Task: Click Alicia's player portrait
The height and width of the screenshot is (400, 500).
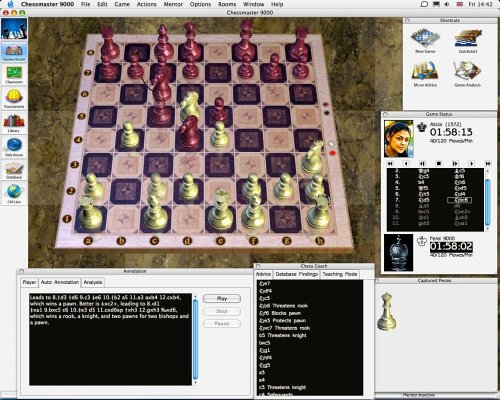Action: (x=399, y=139)
